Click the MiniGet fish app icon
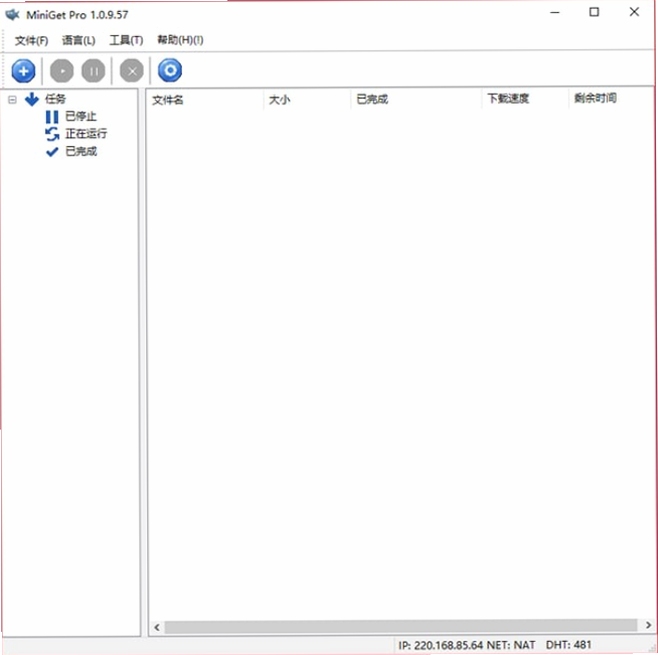 pyautogui.click(x=12, y=15)
